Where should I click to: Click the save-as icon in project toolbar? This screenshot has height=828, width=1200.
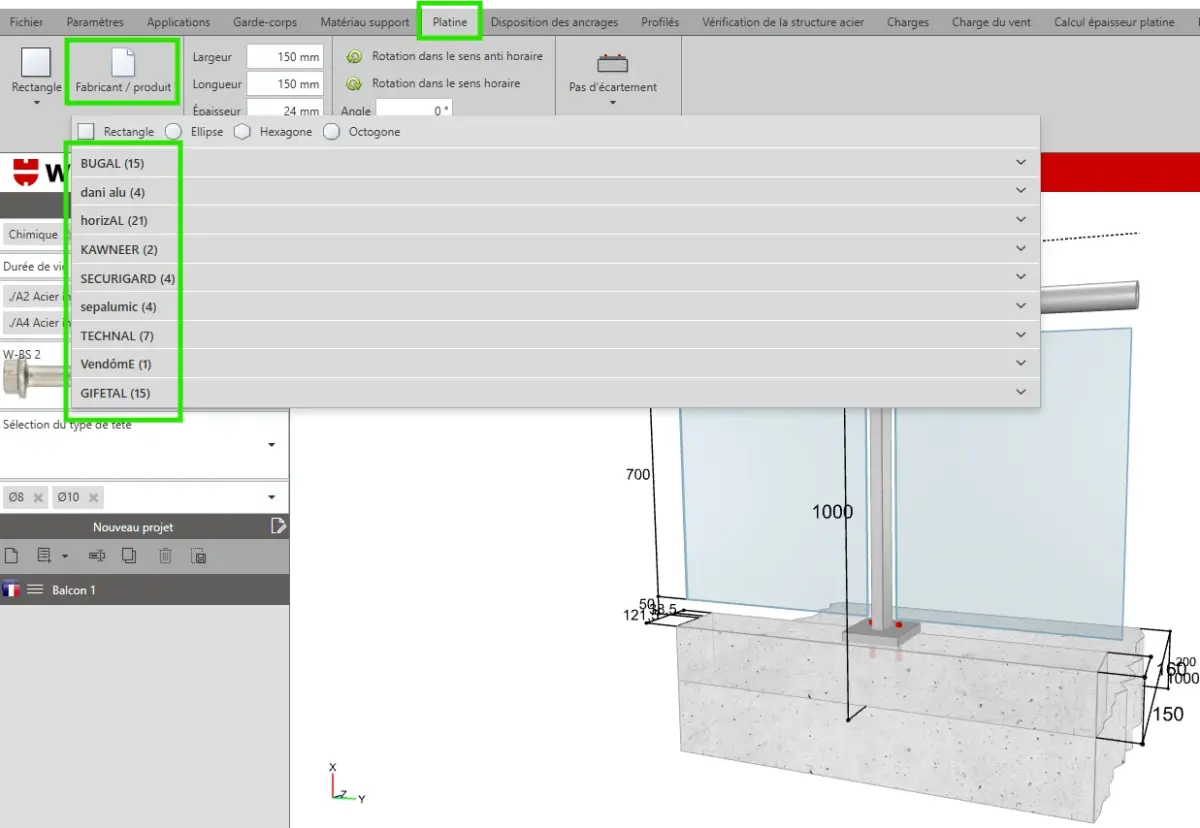tap(198, 556)
